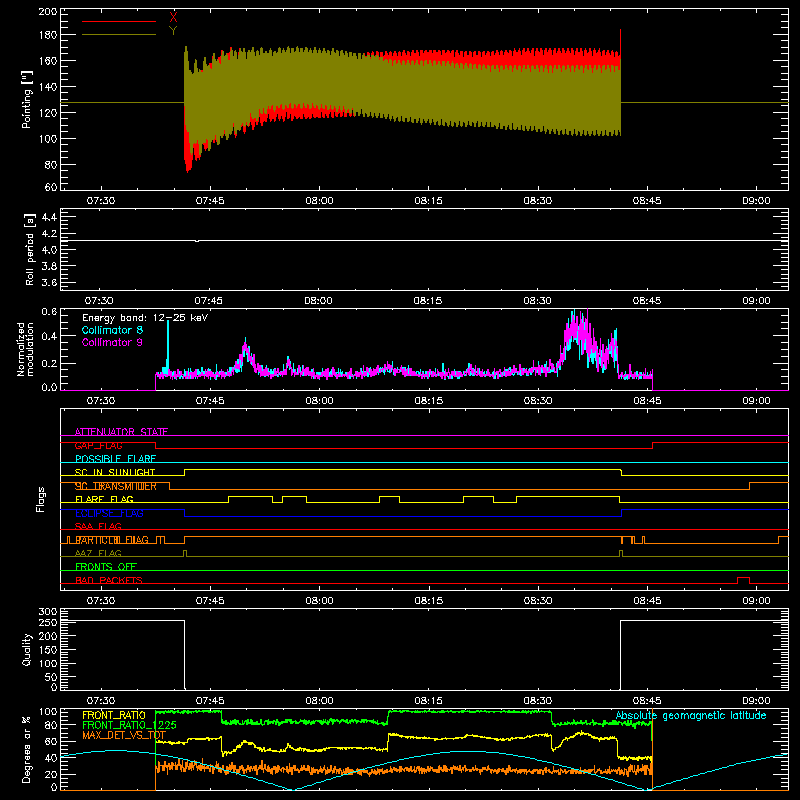Click 07:30 time label under Quality plot
The height and width of the screenshot is (800, 800).
point(101,701)
